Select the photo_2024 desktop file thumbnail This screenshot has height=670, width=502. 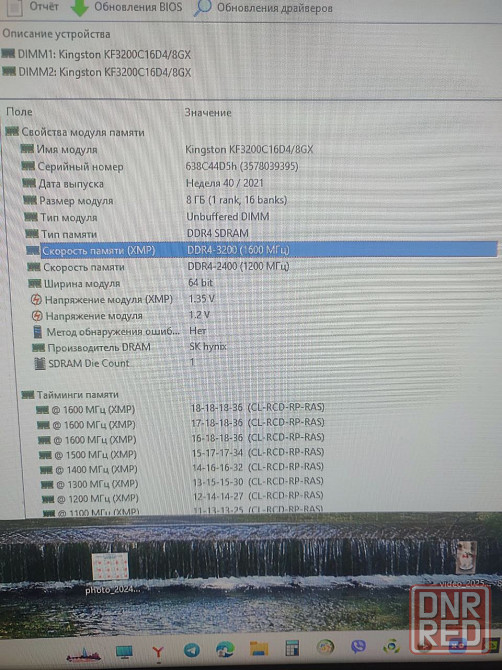[111, 566]
